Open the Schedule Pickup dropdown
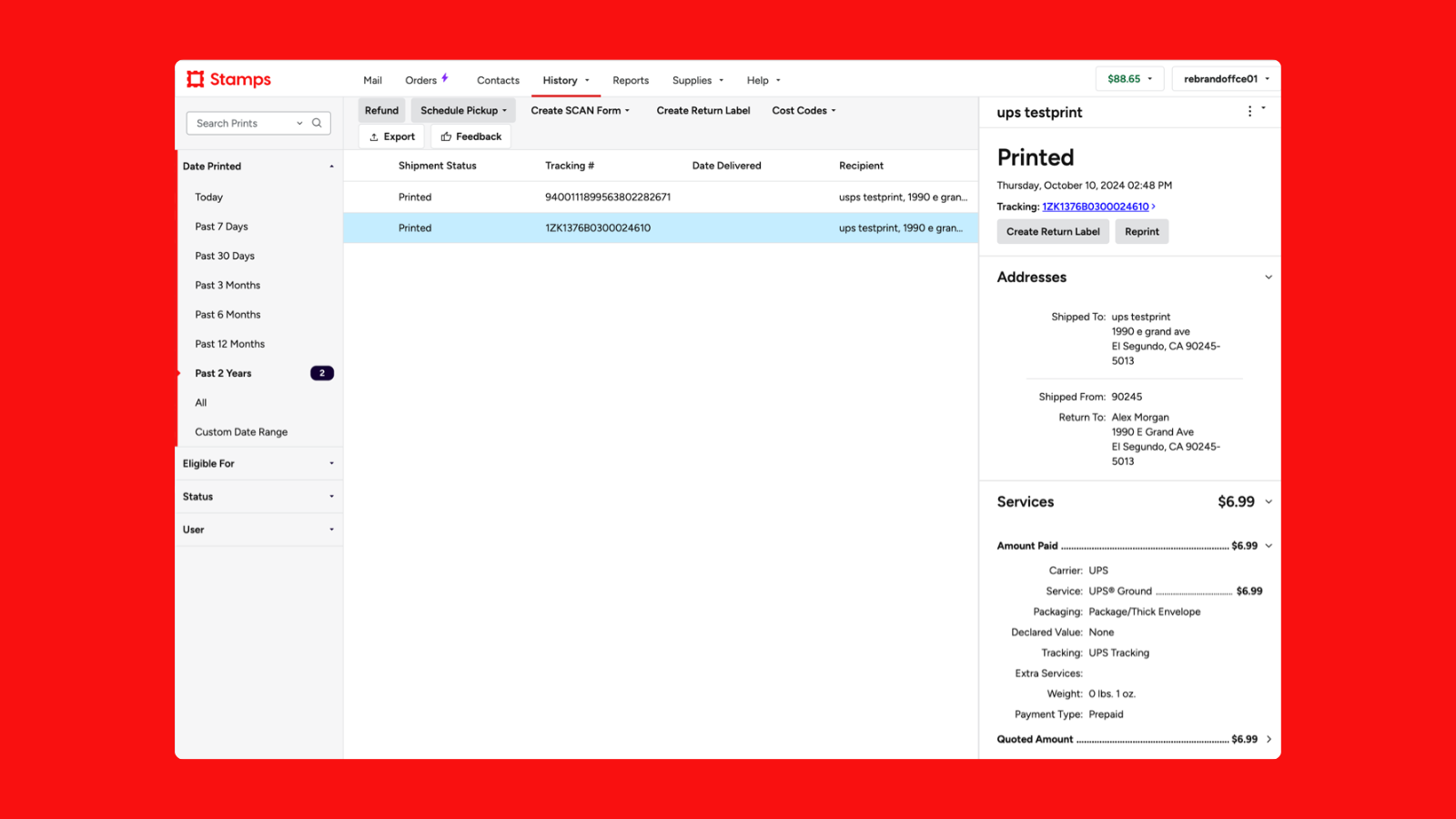Viewport: 1456px width, 819px height. pos(463,110)
